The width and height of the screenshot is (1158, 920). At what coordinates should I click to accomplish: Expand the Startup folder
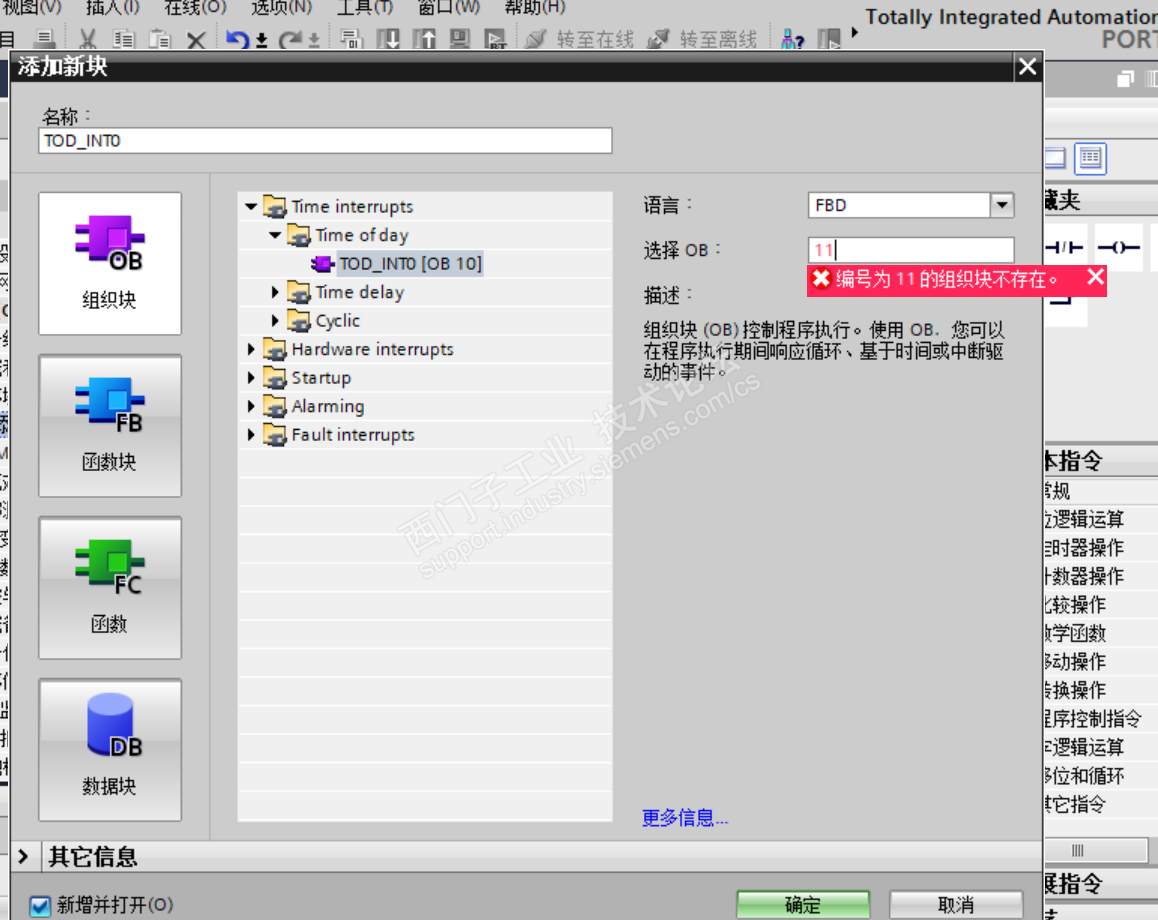[251, 378]
